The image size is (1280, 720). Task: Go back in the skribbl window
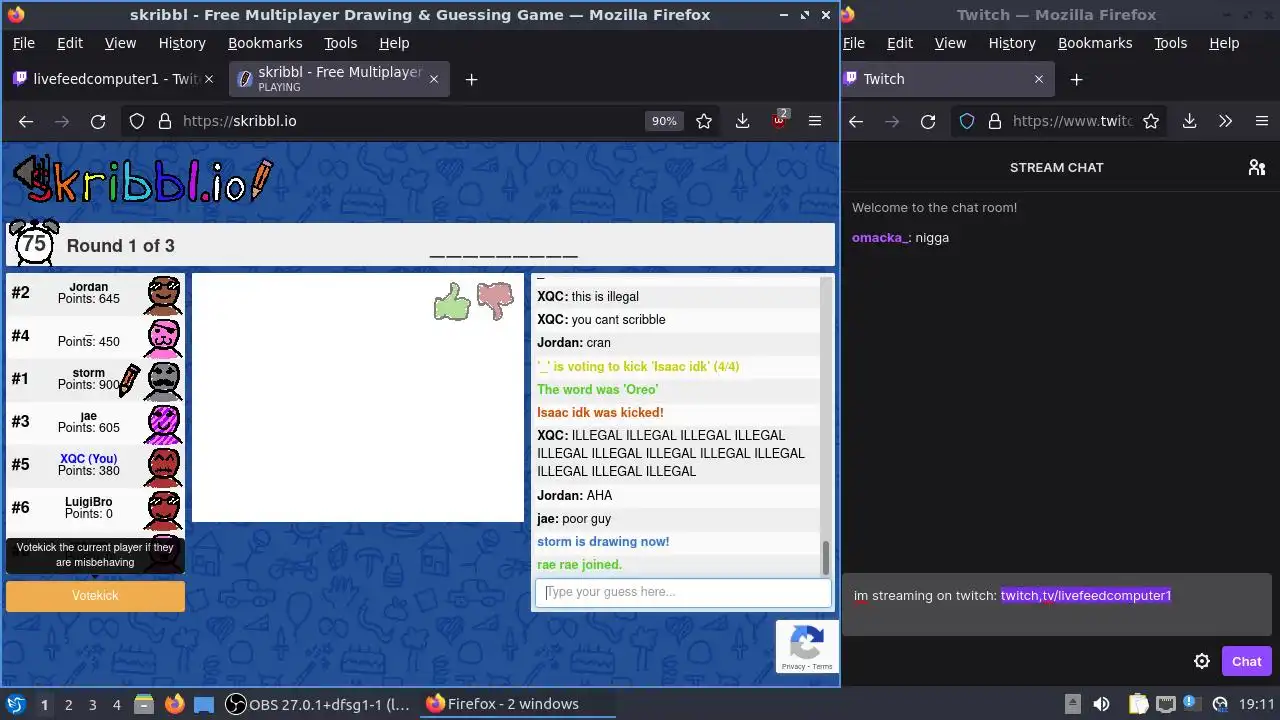[x=26, y=121]
